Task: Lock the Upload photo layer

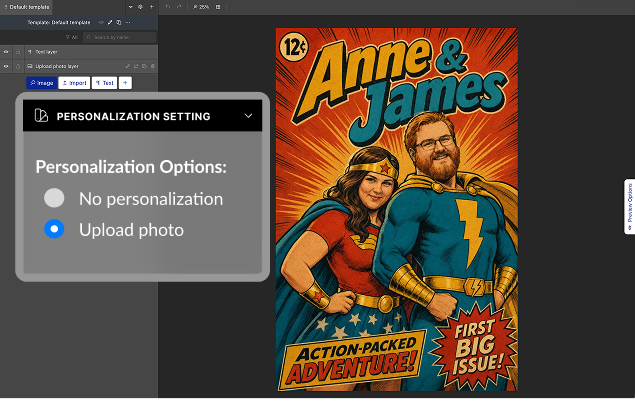Action: click(18, 66)
